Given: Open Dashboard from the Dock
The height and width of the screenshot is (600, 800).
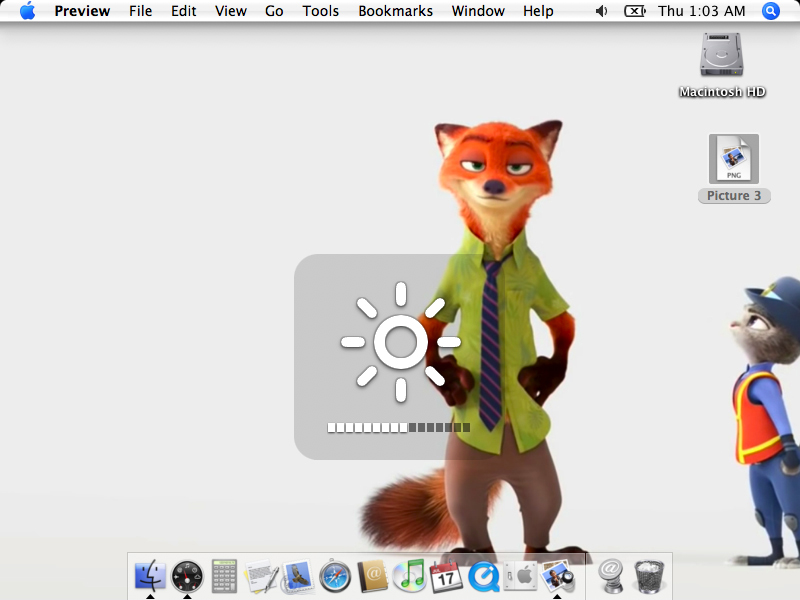Looking at the screenshot, I should [x=187, y=576].
